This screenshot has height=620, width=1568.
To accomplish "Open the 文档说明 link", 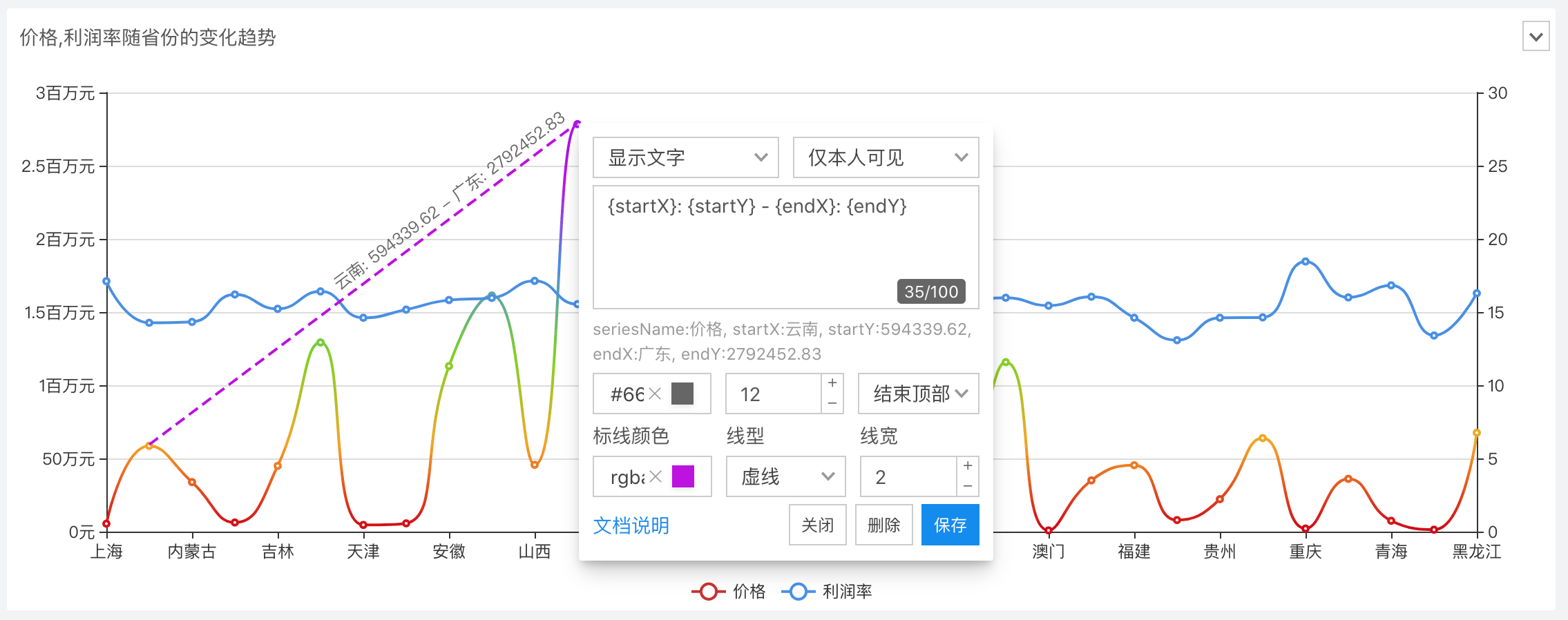I will 631,526.
